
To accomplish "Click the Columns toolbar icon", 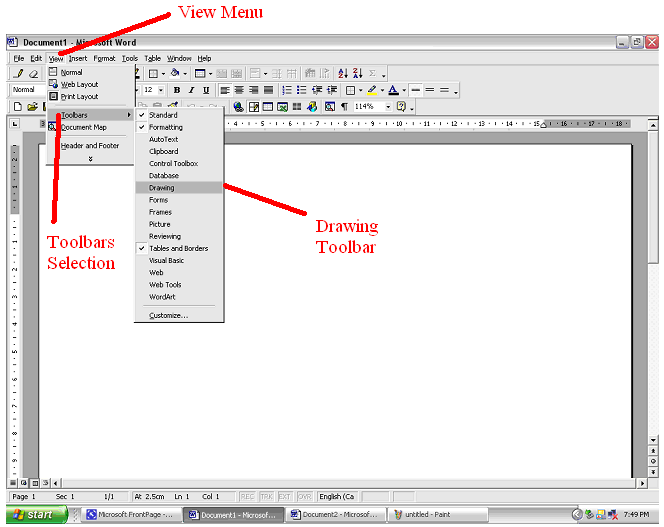I will click(297, 107).
